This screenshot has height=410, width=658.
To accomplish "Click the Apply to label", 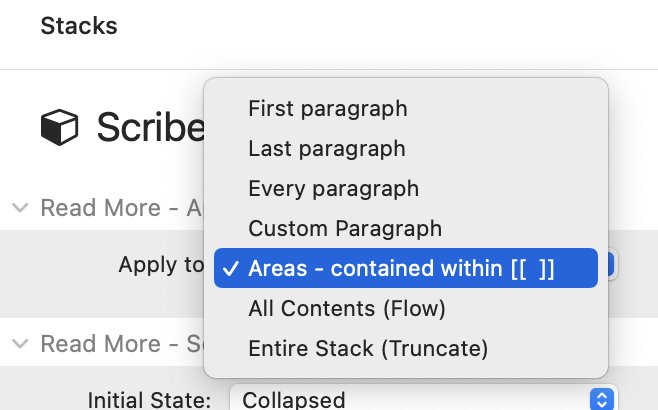I will tap(161, 265).
